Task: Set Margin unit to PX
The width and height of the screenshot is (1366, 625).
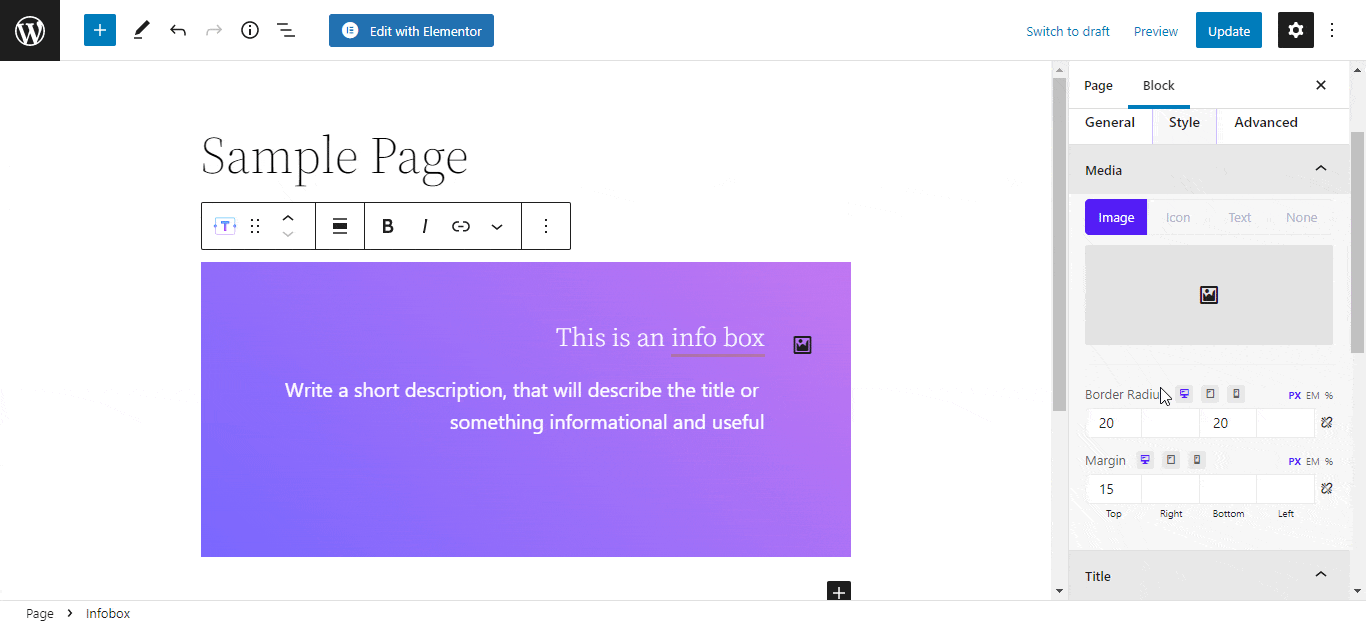Action: coord(1295,461)
